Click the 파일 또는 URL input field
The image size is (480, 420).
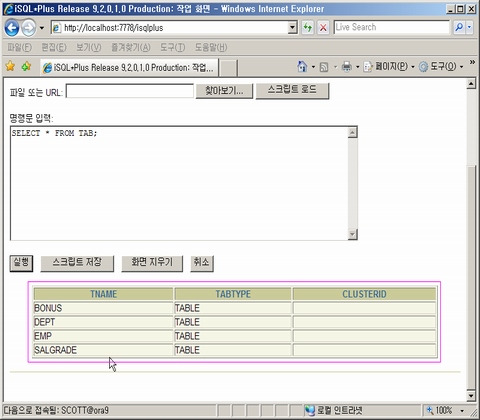(x=129, y=91)
